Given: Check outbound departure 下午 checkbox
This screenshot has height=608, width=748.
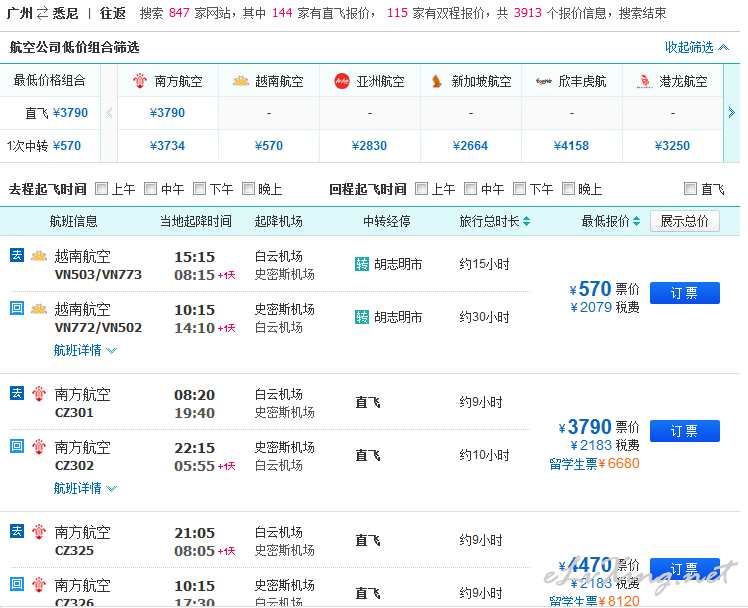Looking at the screenshot, I should pyautogui.click(x=199, y=189).
